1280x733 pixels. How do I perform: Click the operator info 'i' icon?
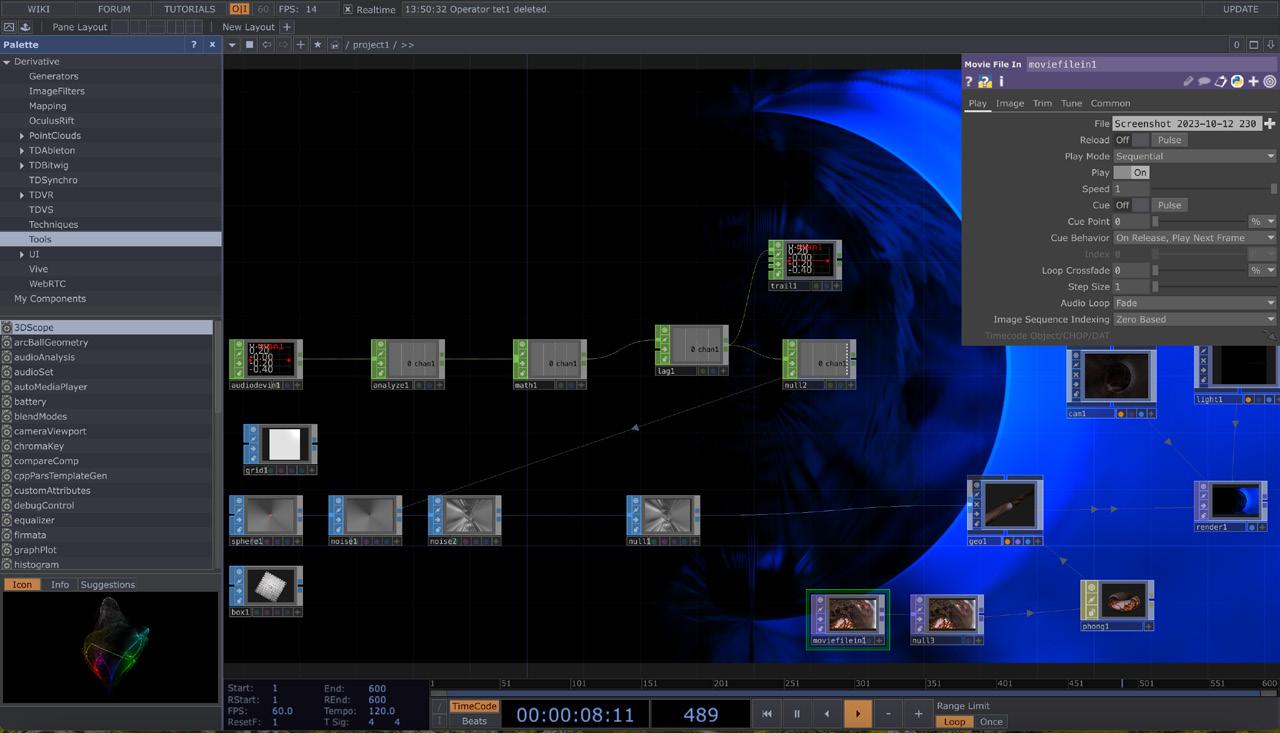pyautogui.click(x=1001, y=82)
